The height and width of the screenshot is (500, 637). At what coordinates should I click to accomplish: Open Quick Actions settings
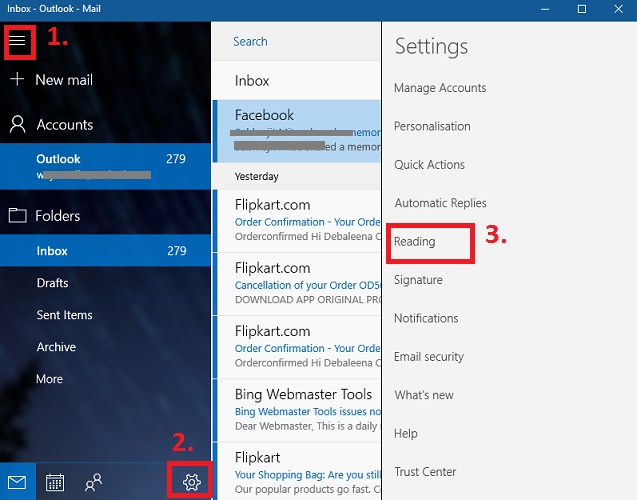tap(429, 165)
